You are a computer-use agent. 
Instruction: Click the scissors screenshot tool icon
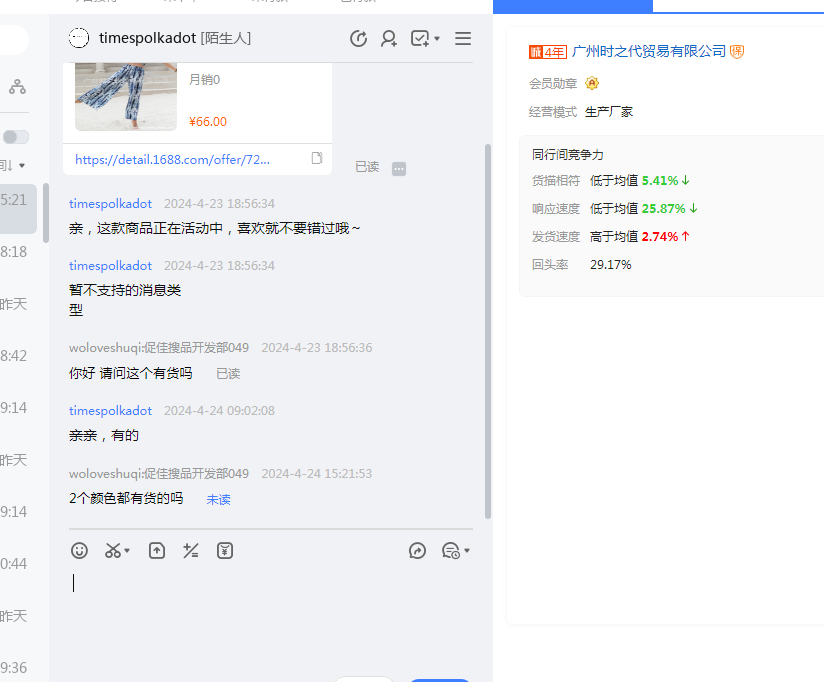(113, 550)
